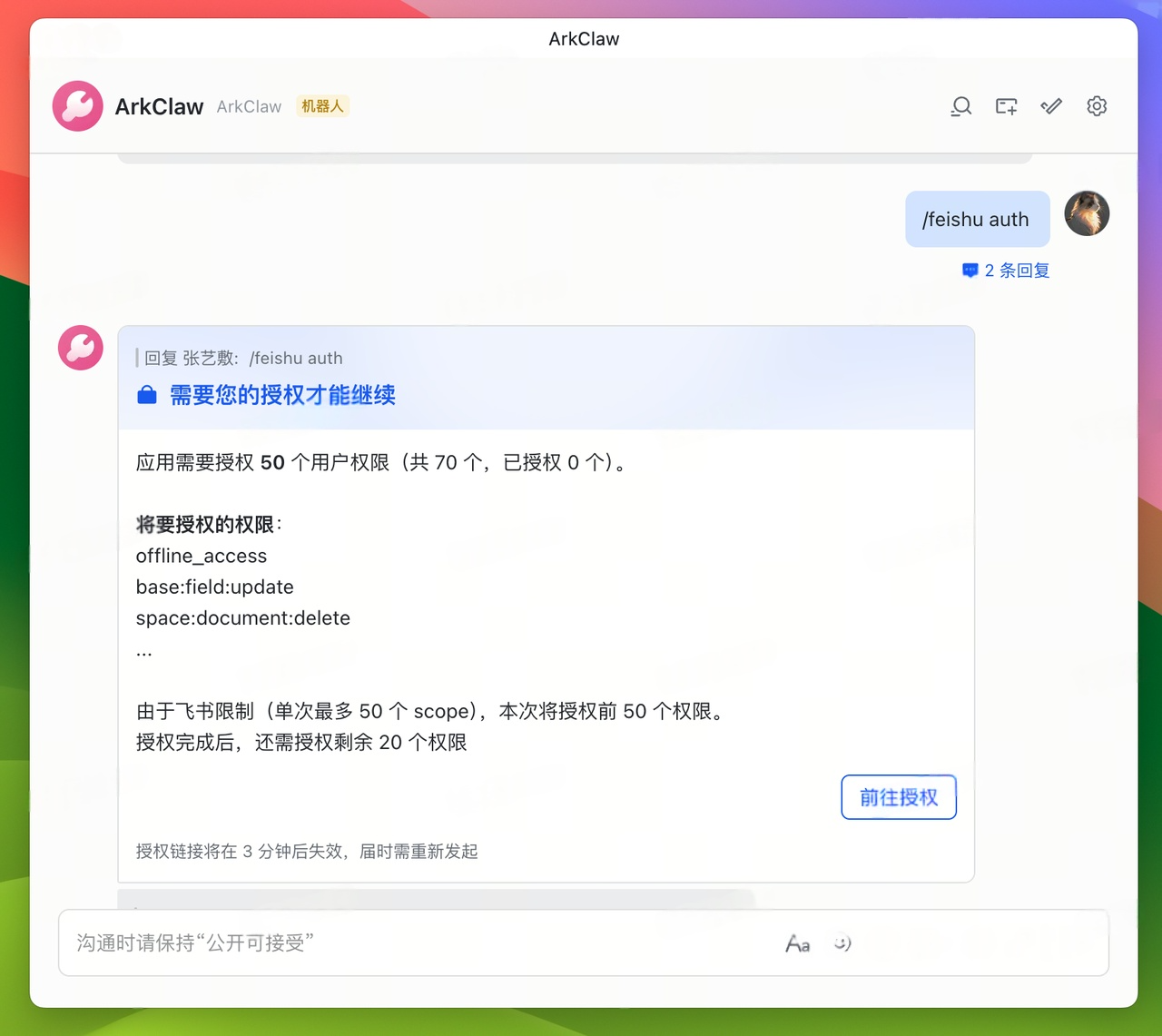Click the blue lock icon on authorization card

click(x=147, y=395)
